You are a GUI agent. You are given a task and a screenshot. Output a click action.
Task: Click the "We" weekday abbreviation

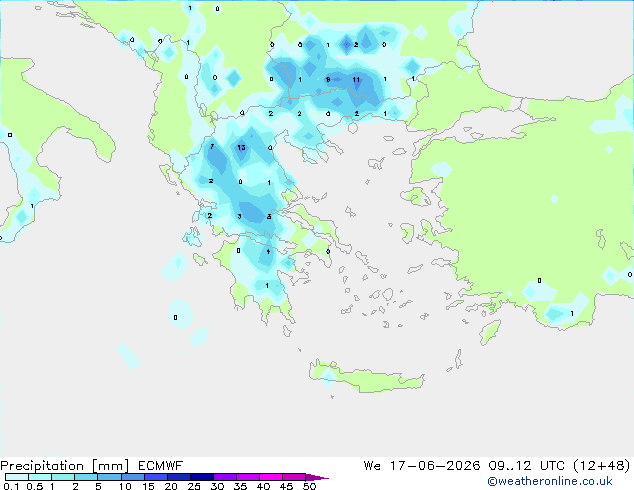(x=372, y=466)
